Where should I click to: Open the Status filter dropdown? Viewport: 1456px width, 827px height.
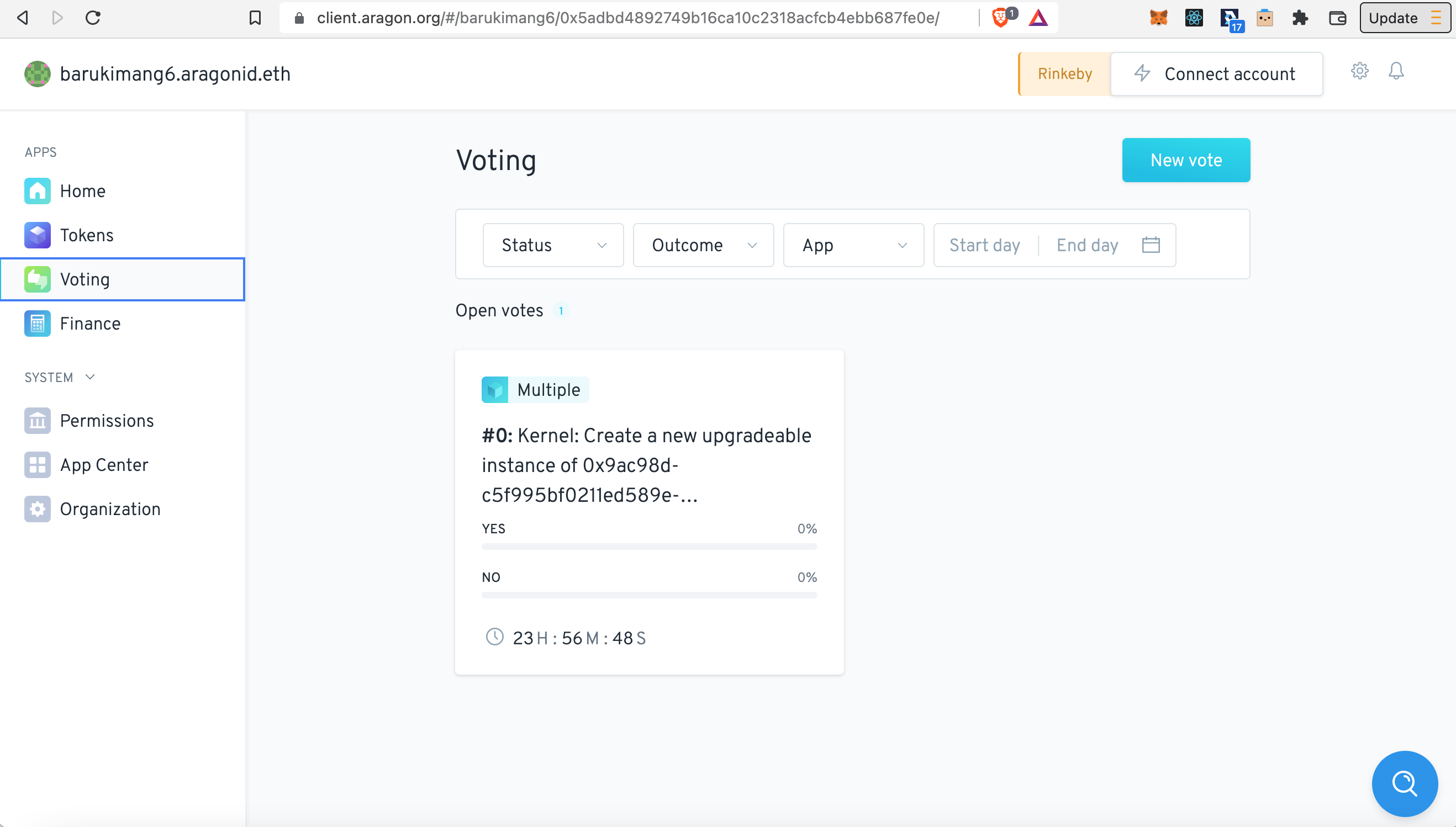point(553,245)
